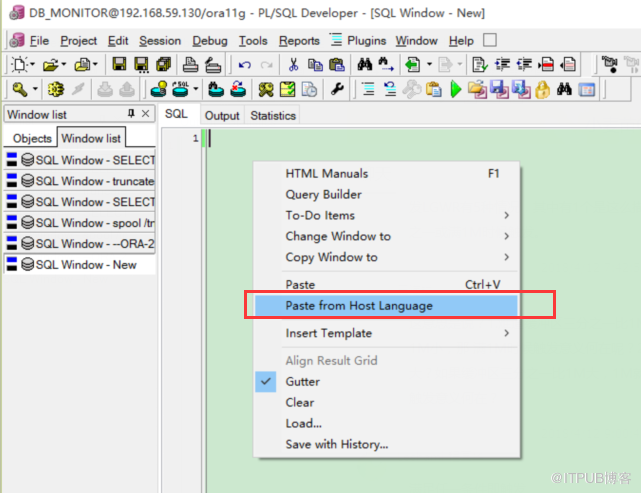Image resolution: width=641 pixels, height=493 pixels.
Task: Open the Debug menu
Action: pos(210,40)
